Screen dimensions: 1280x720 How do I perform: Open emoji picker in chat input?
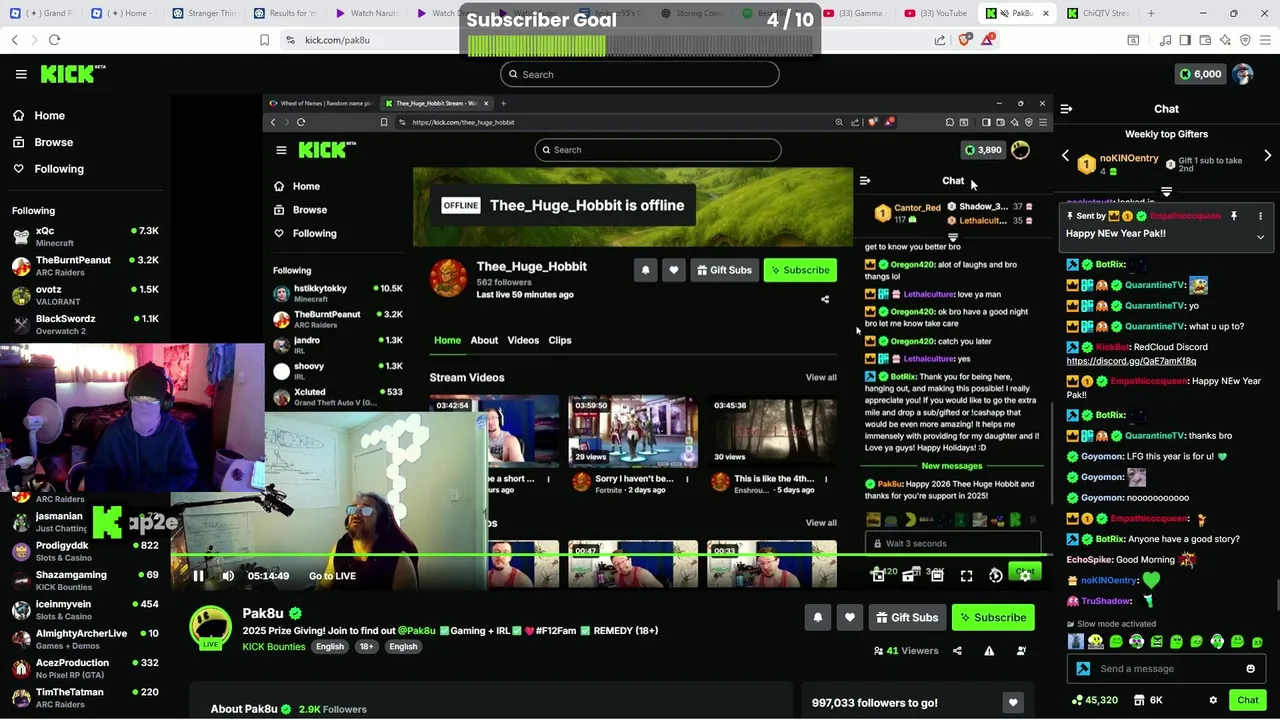click(x=1250, y=669)
